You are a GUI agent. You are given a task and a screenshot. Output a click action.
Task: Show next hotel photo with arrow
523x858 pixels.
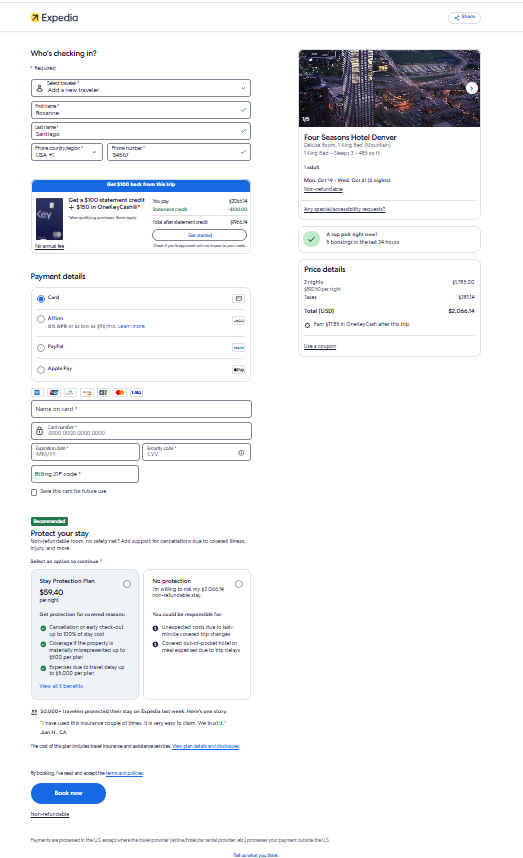click(472, 88)
